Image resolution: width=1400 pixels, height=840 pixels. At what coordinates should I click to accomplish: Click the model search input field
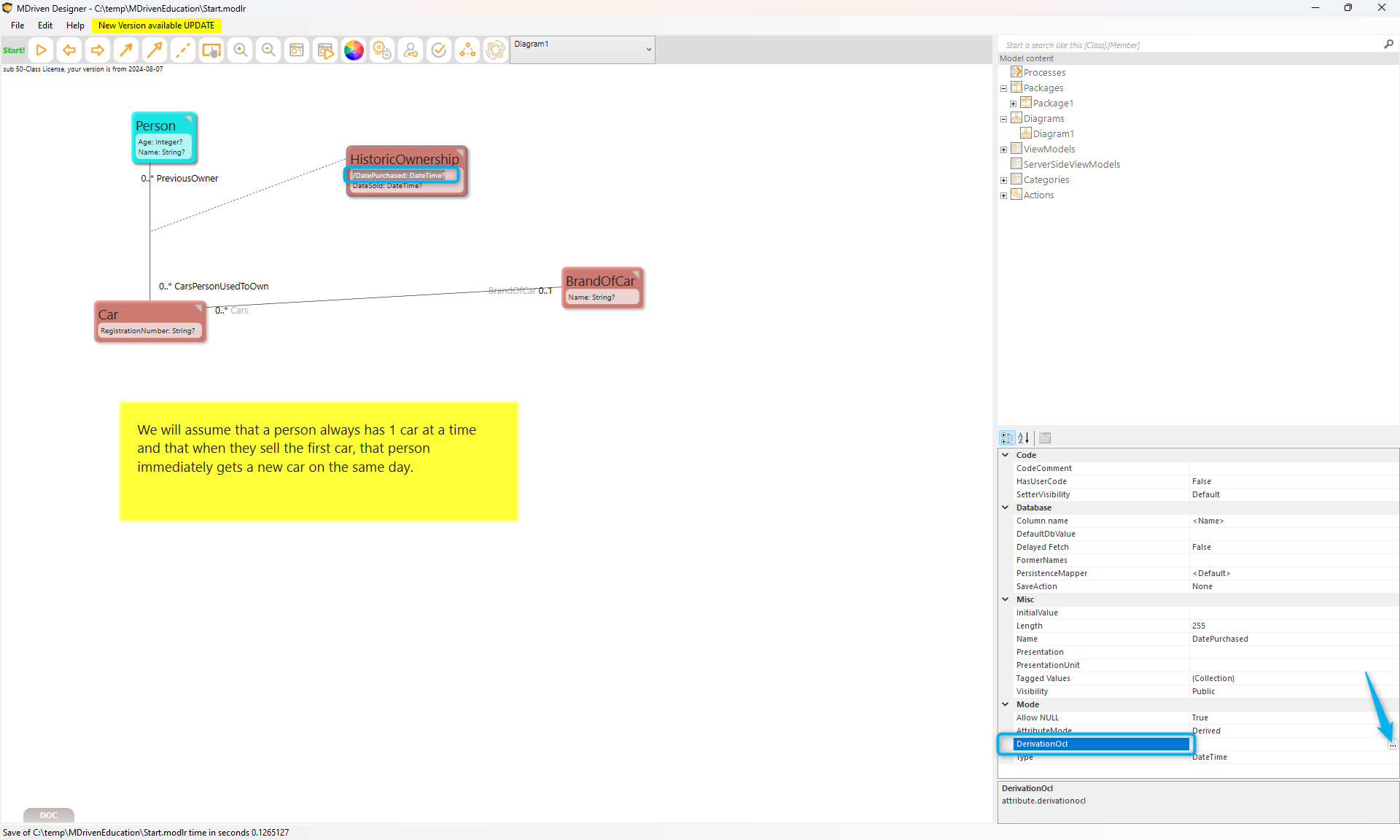click(x=1189, y=45)
